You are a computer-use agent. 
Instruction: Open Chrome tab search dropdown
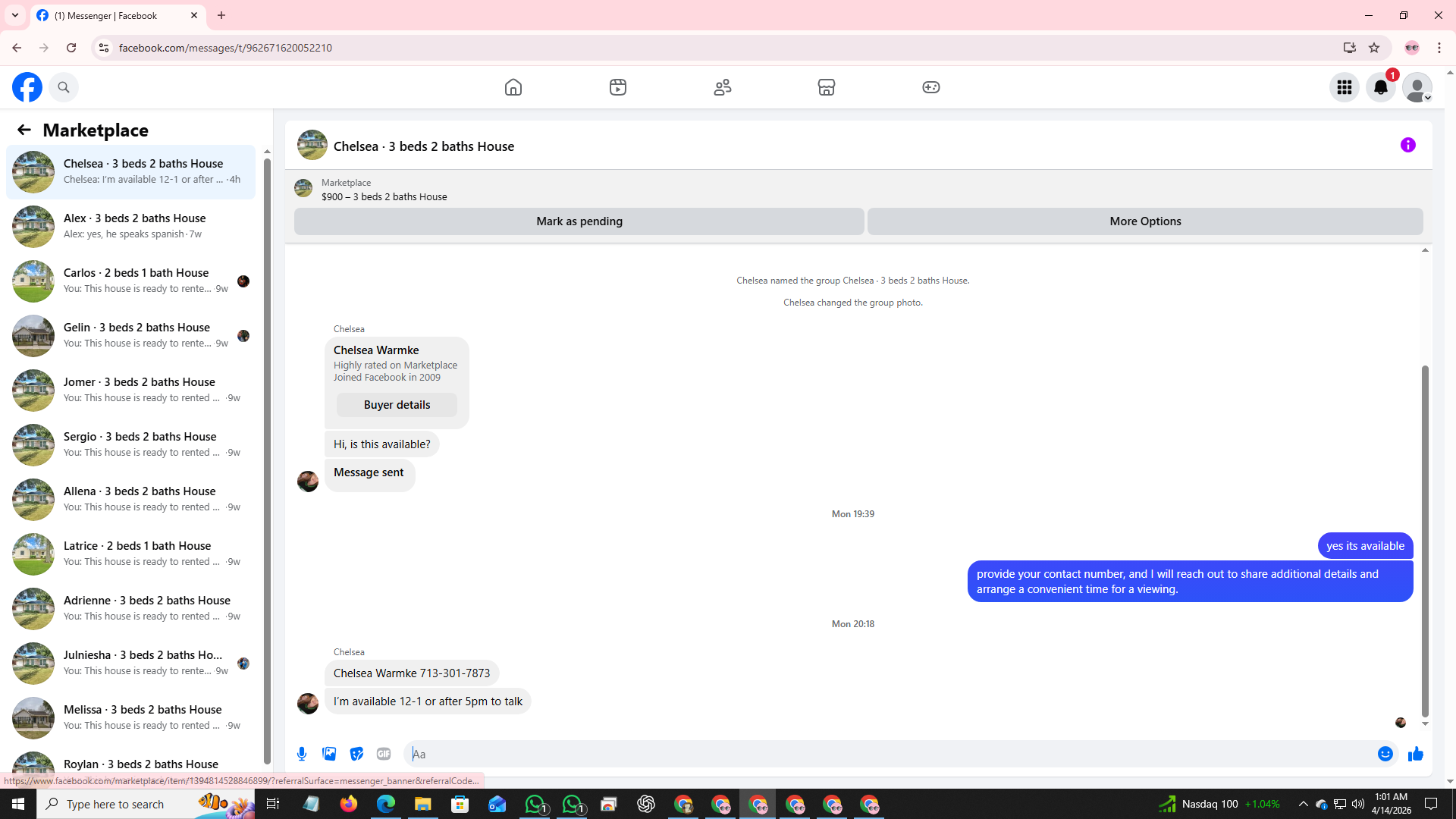(x=15, y=15)
